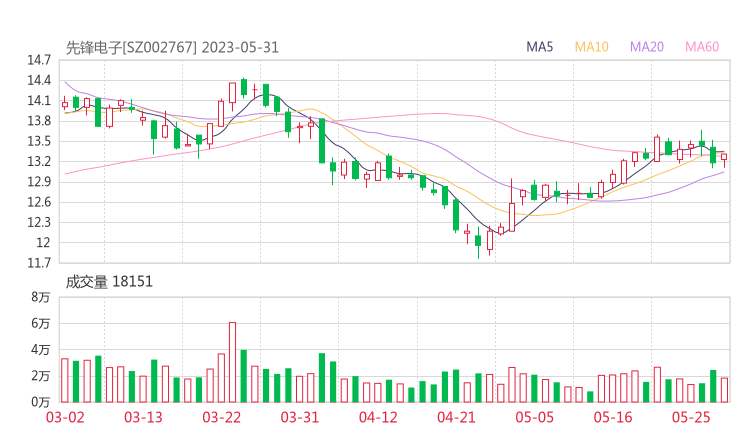Click the tallest red volume bar above 6万
The image size is (740, 440).
[232, 362]
